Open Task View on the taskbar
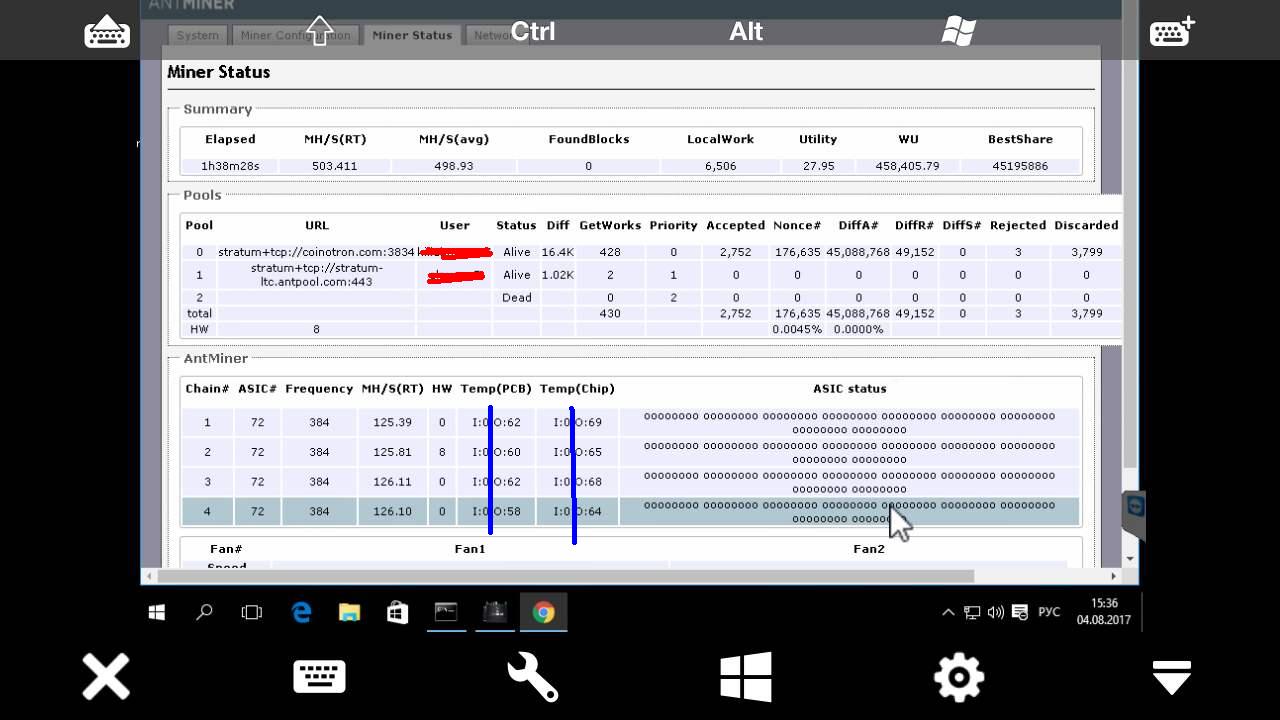1280x720 pixels. [252, 612]
